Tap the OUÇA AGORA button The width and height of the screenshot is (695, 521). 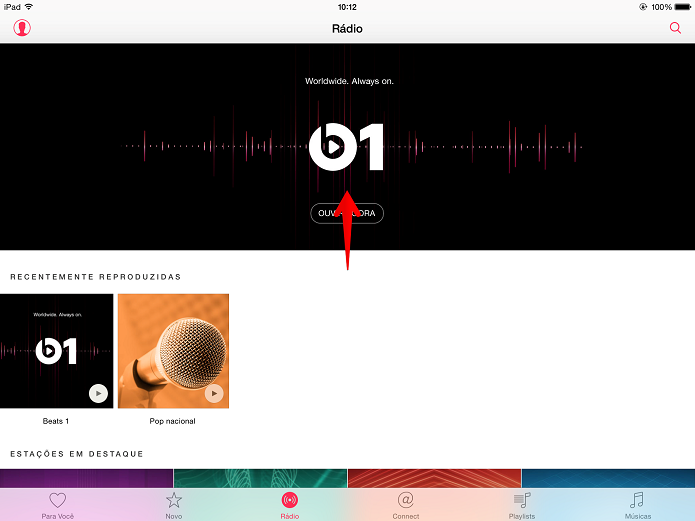(347, 213)
